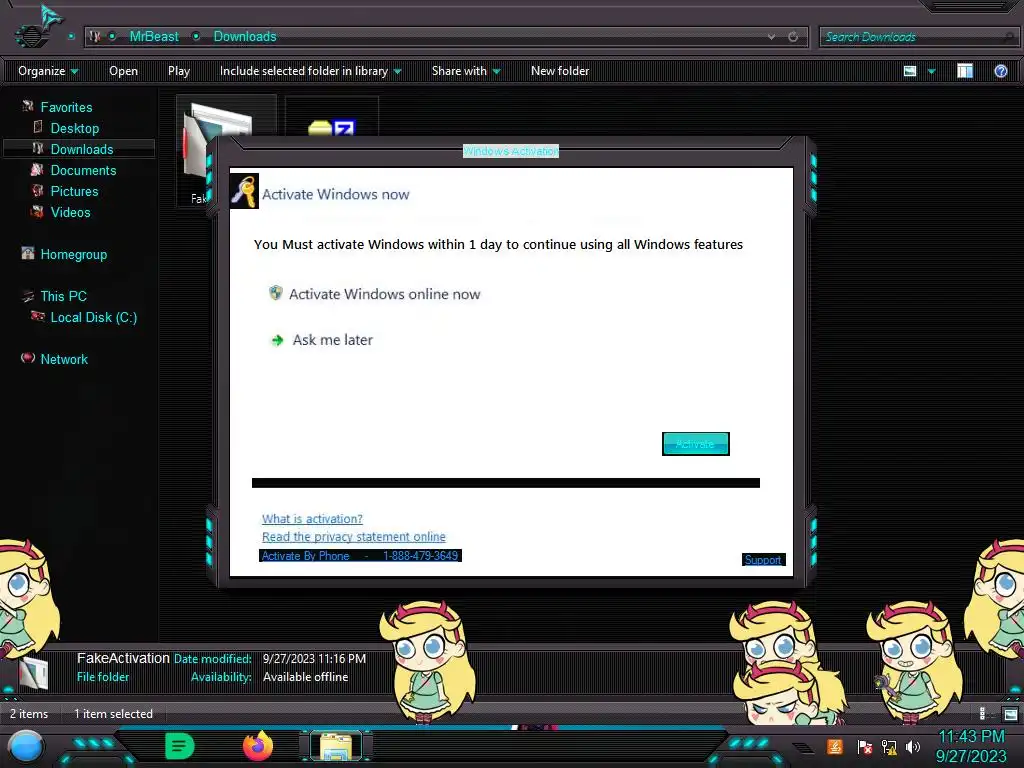
Task: Click the key icon in activation dialog
Action: tap(244, 191)
